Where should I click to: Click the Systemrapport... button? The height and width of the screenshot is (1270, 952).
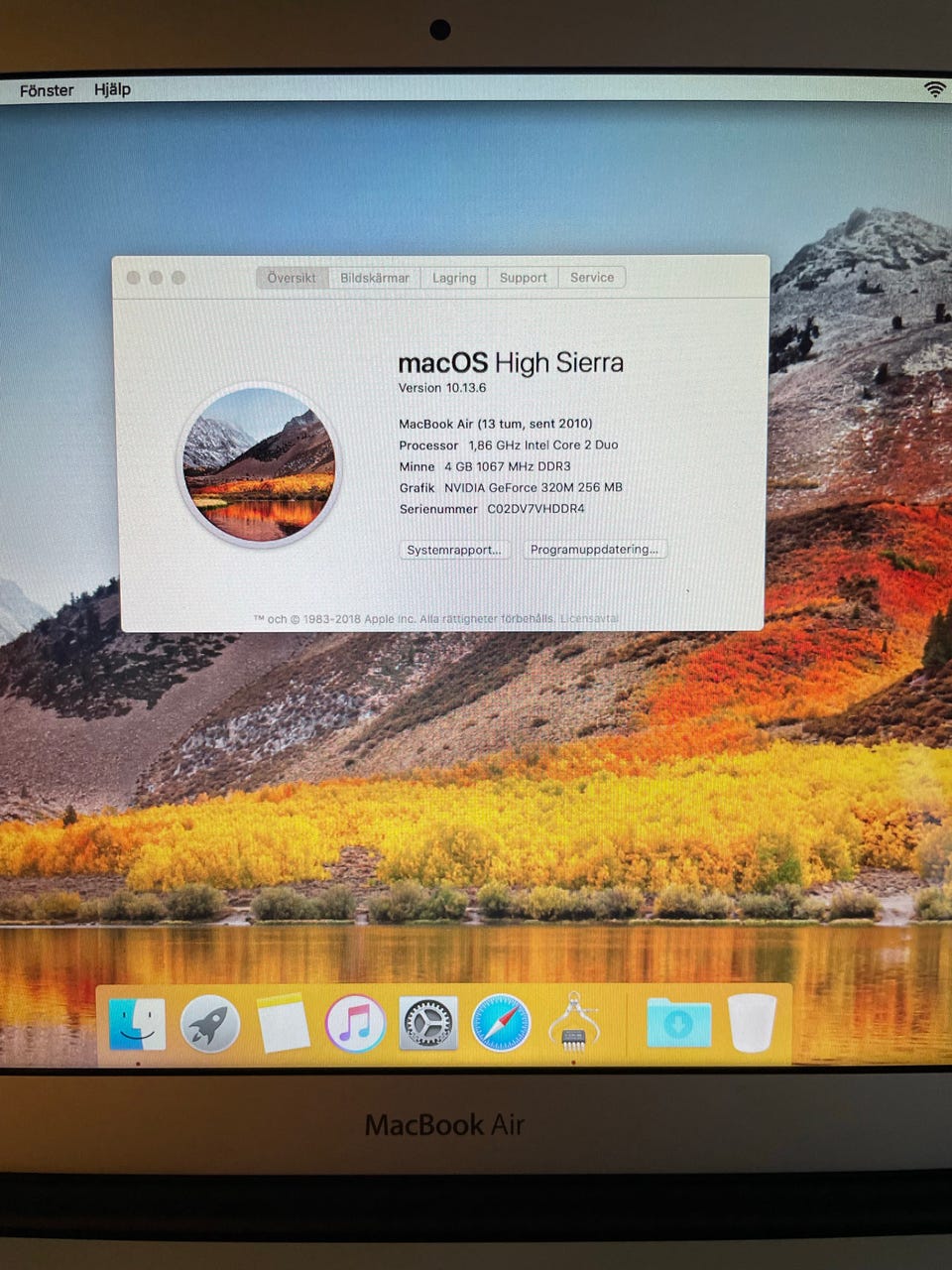click(x=454, y=550)
